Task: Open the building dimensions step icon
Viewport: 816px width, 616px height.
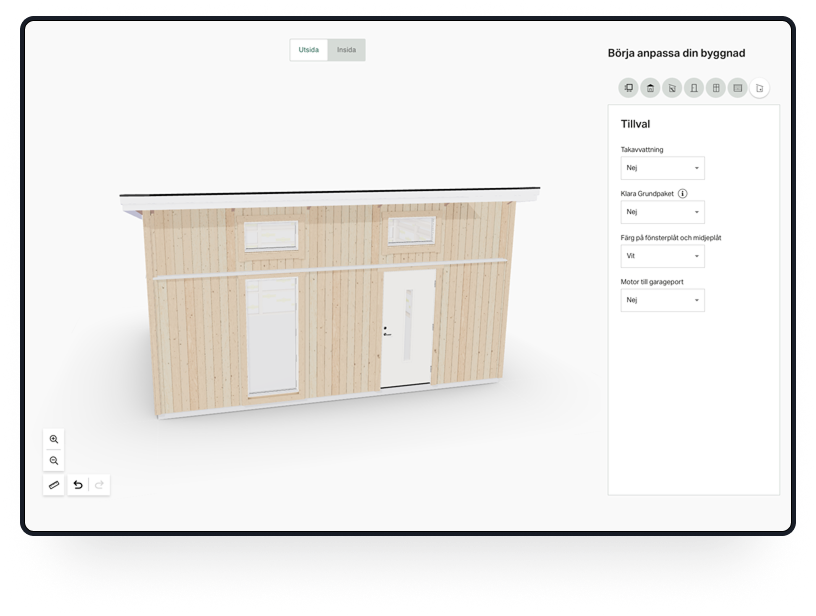Action: coord(629,88)
